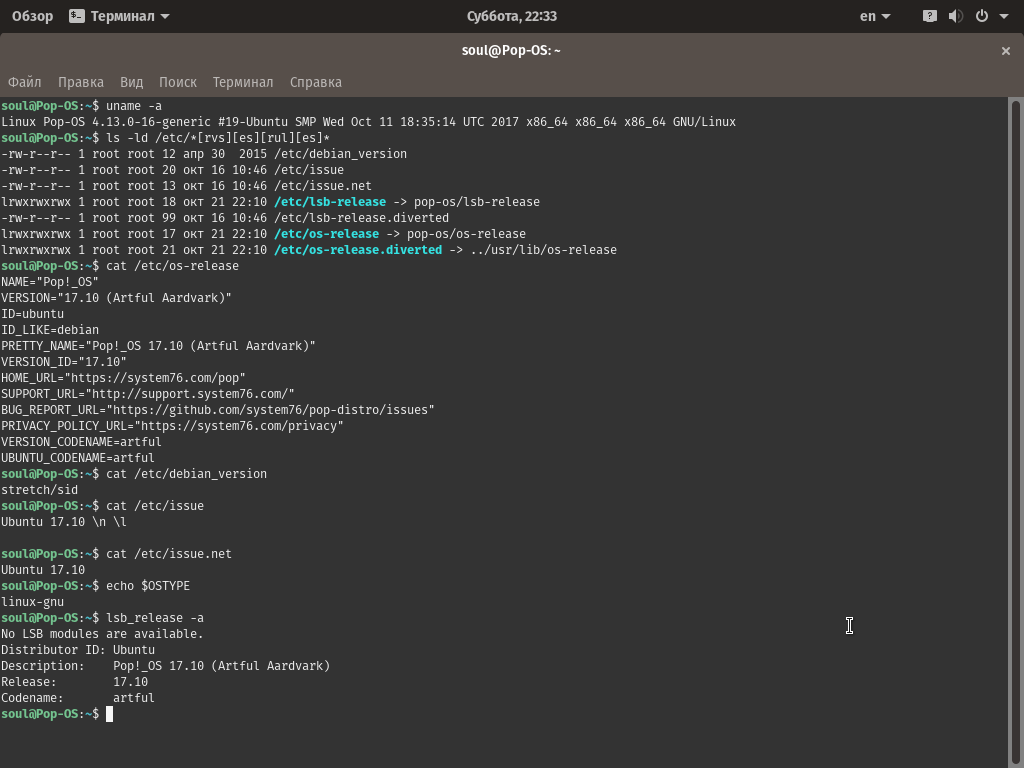Viewport: 1024px width, 768px height.
Task: Click the 'cat /etc/issue' command line
Action: tap(103, 506)
